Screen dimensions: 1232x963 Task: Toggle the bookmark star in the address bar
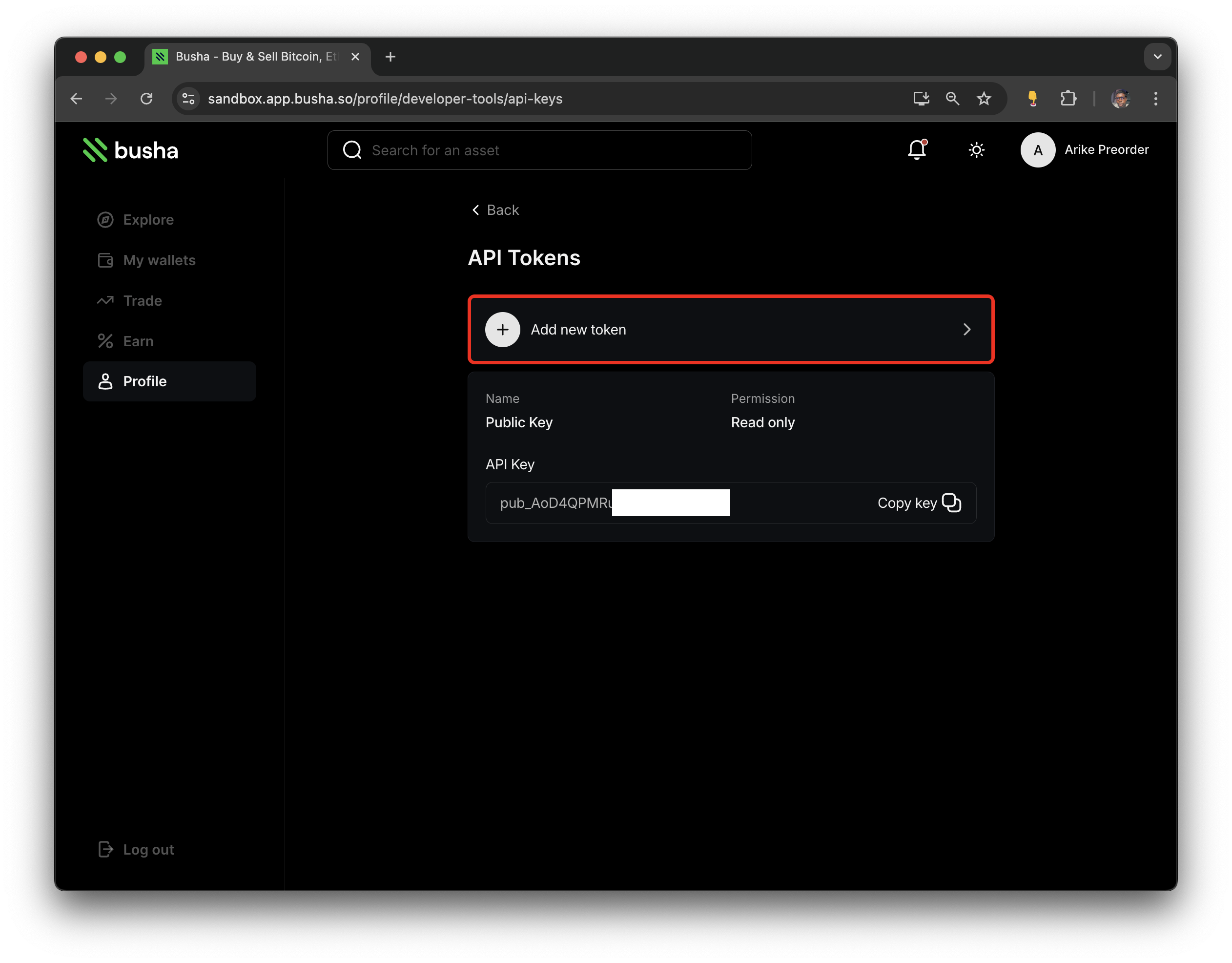(984, 98)
